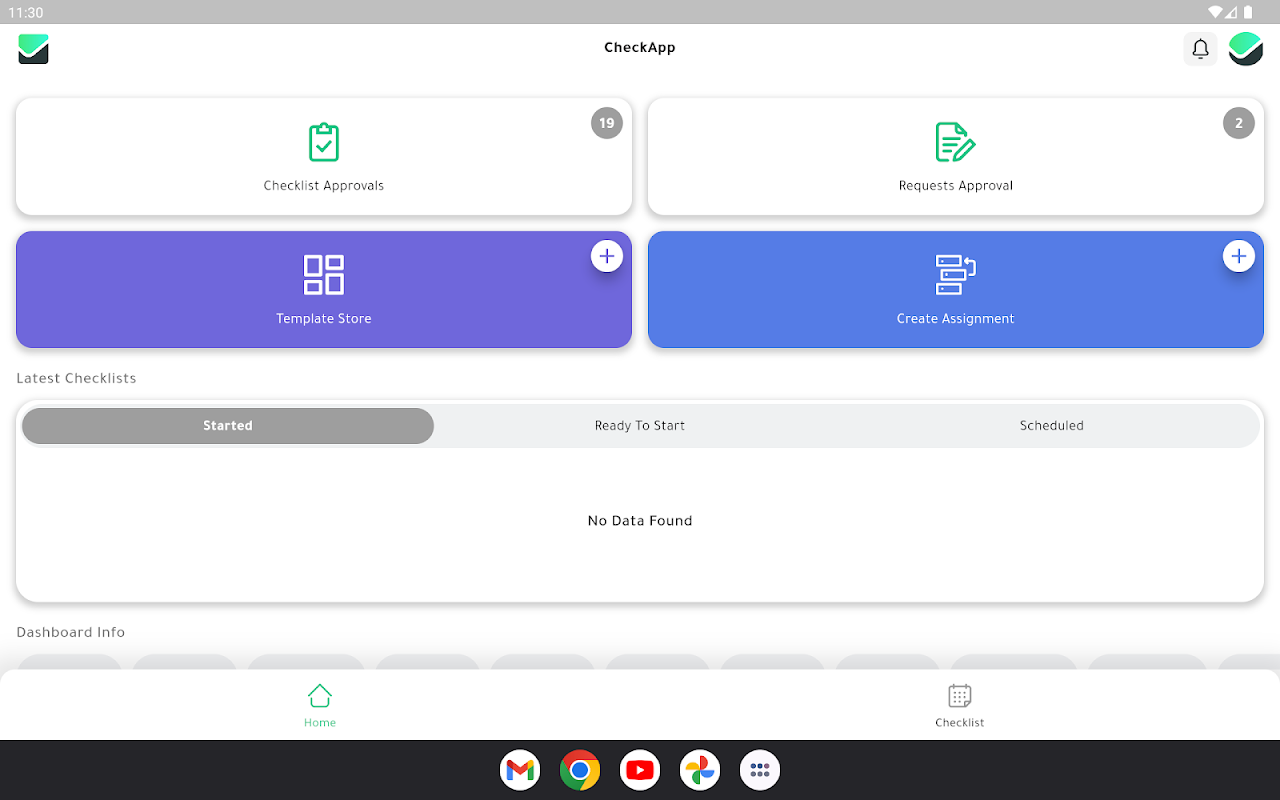Screen dimensions: 1280x800
Task: Click the Checklist label in bottom navigation
Action: coord(960,723)
